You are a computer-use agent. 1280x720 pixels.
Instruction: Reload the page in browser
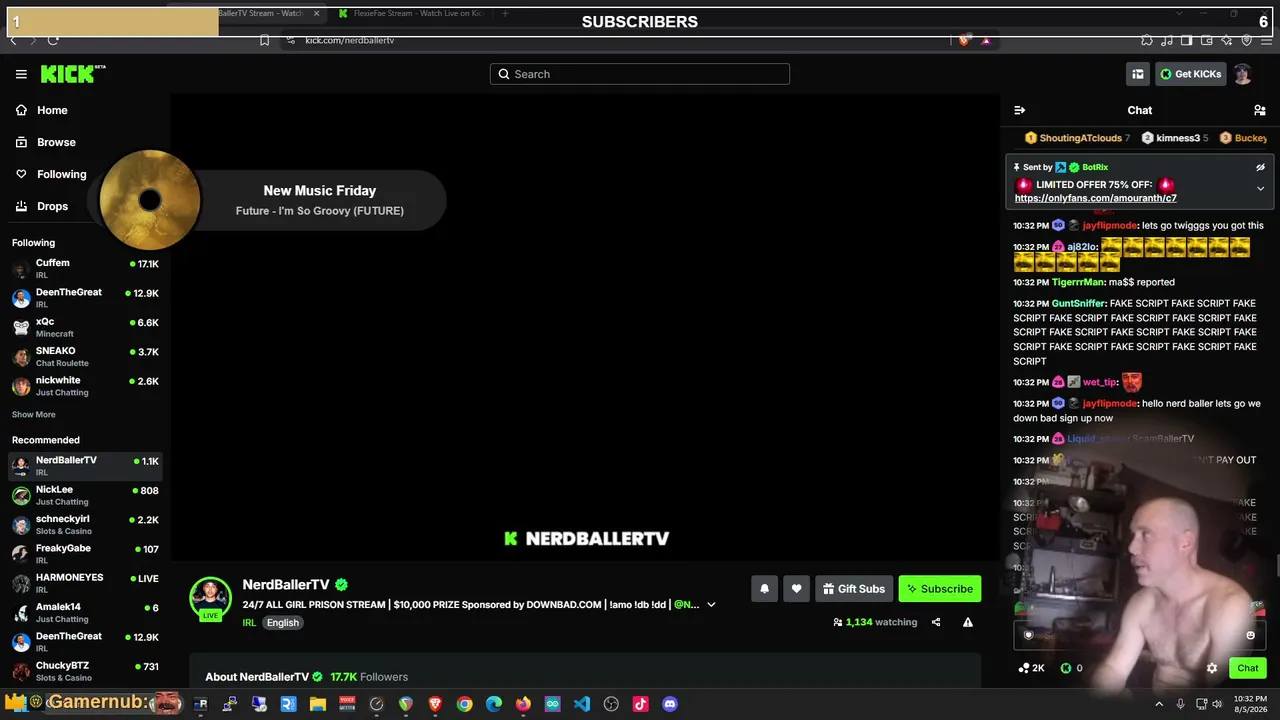(x=53, y=40)
